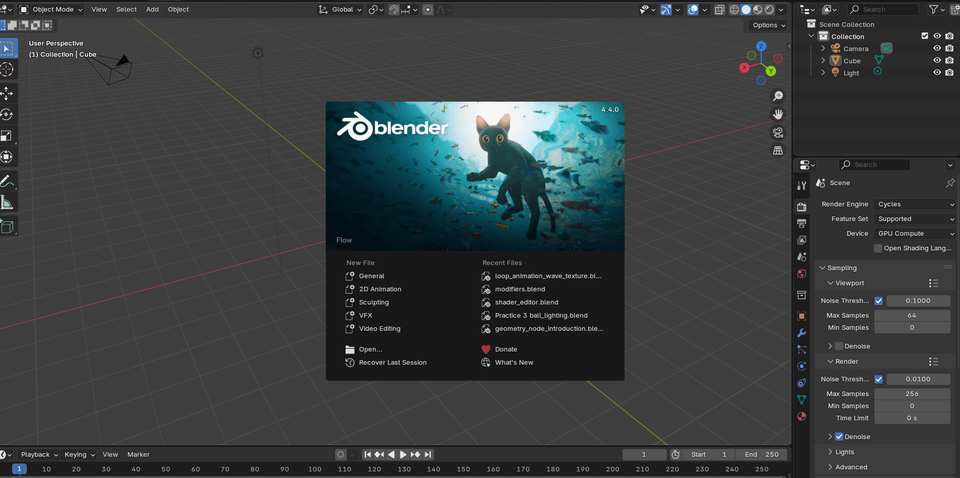Open the Object Mode dropdown
Screen dimensions: 960x478
pyautogui.click(x=51, y=9)
